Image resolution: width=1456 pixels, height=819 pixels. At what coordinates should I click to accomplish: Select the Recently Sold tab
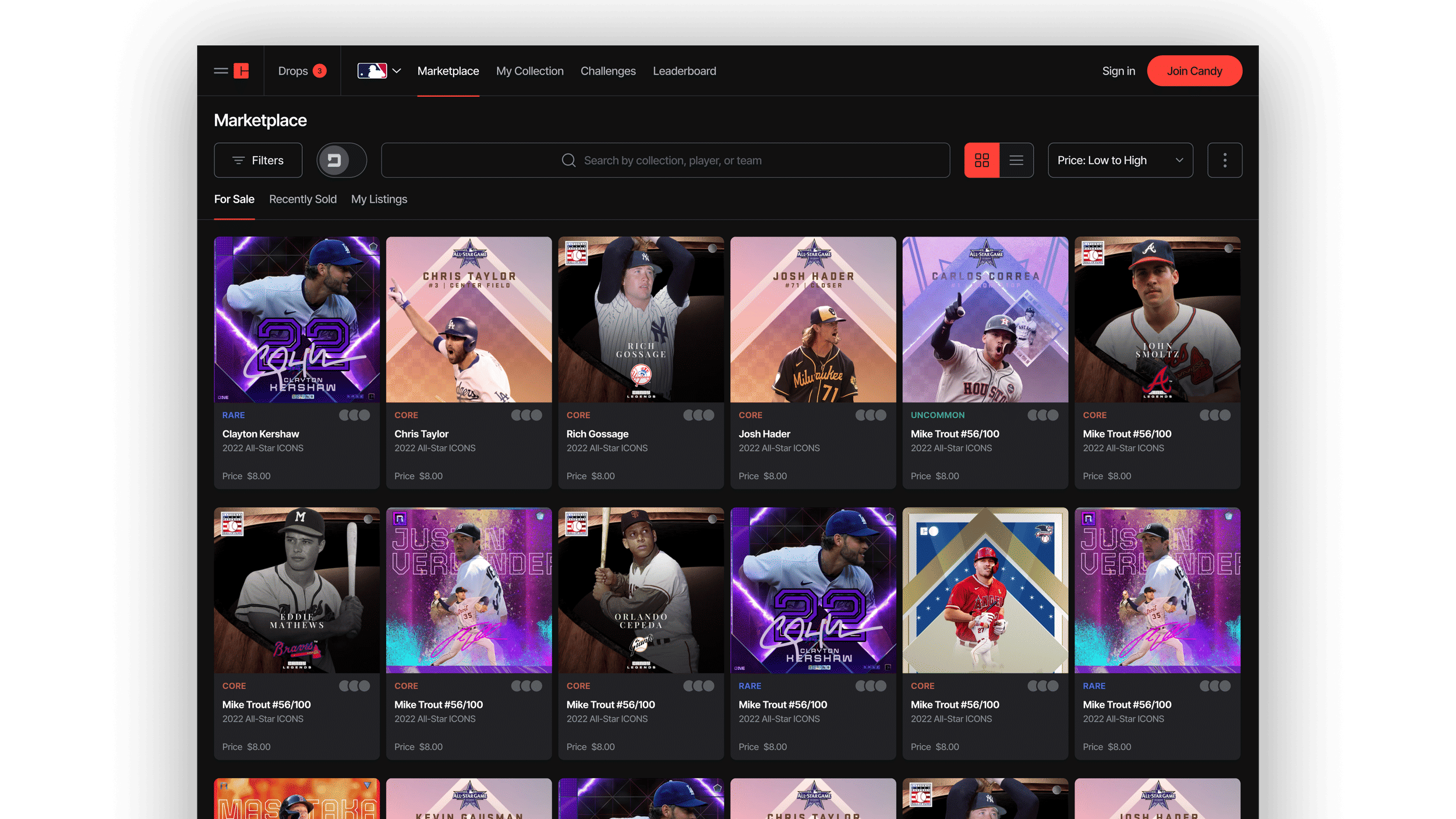pyautogui.click(x=302, y=199)
